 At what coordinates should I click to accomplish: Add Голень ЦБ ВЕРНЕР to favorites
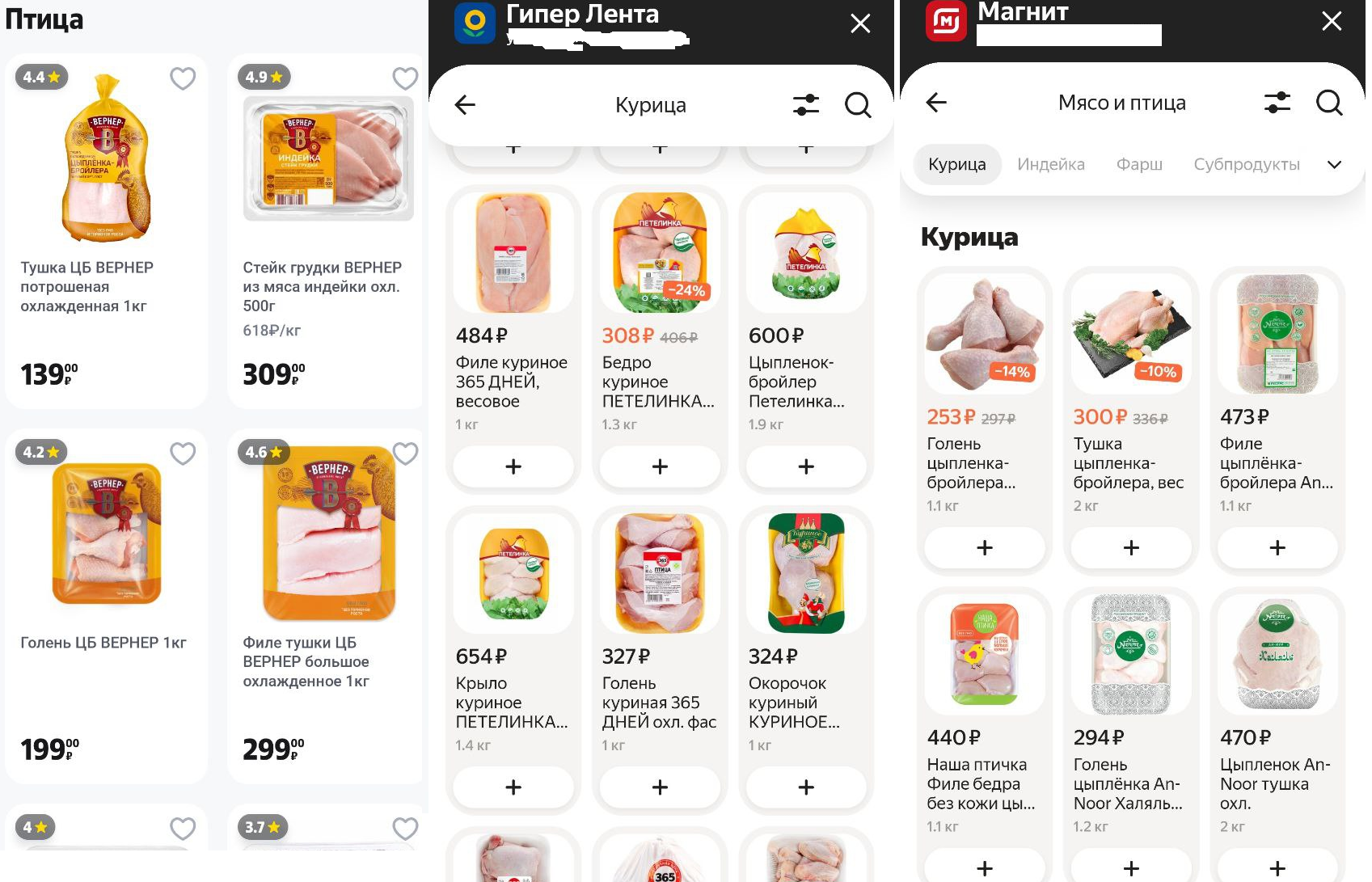183,454
